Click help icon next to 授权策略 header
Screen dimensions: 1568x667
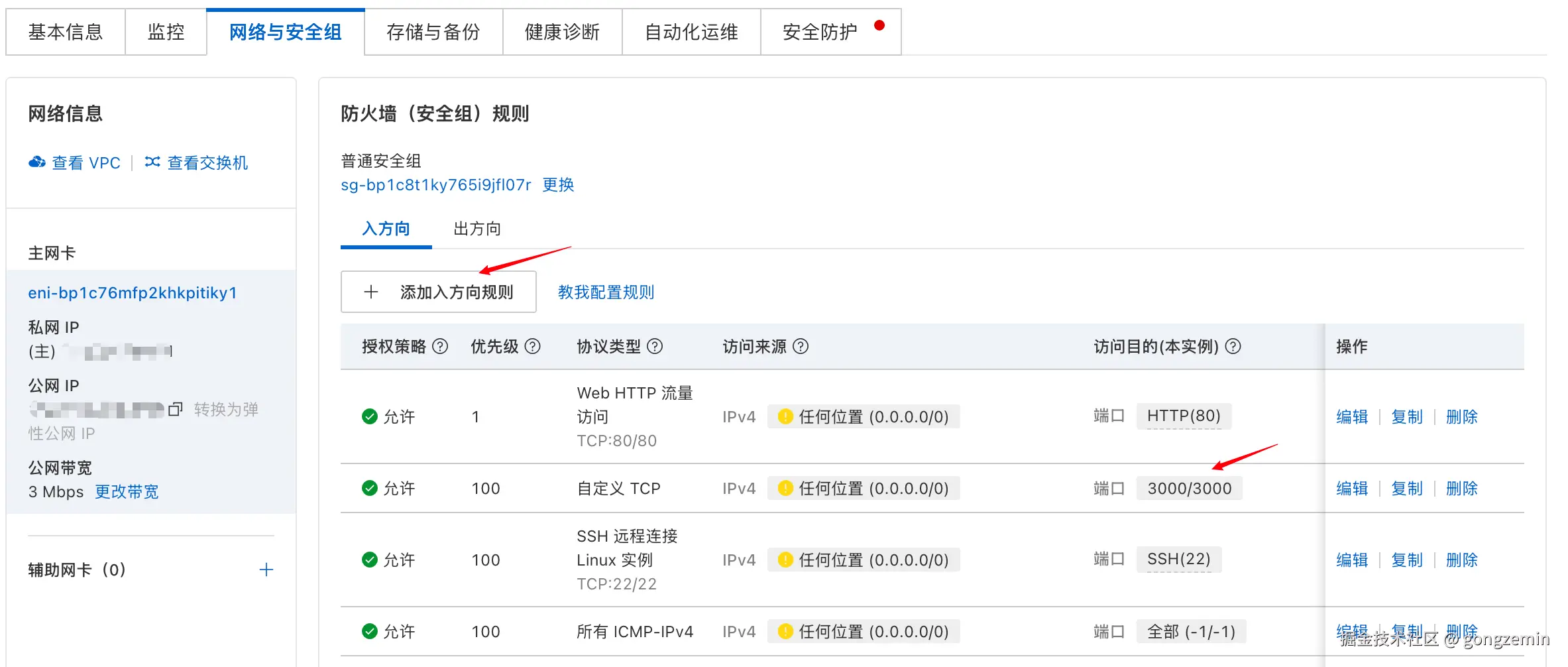coord(440,346)
